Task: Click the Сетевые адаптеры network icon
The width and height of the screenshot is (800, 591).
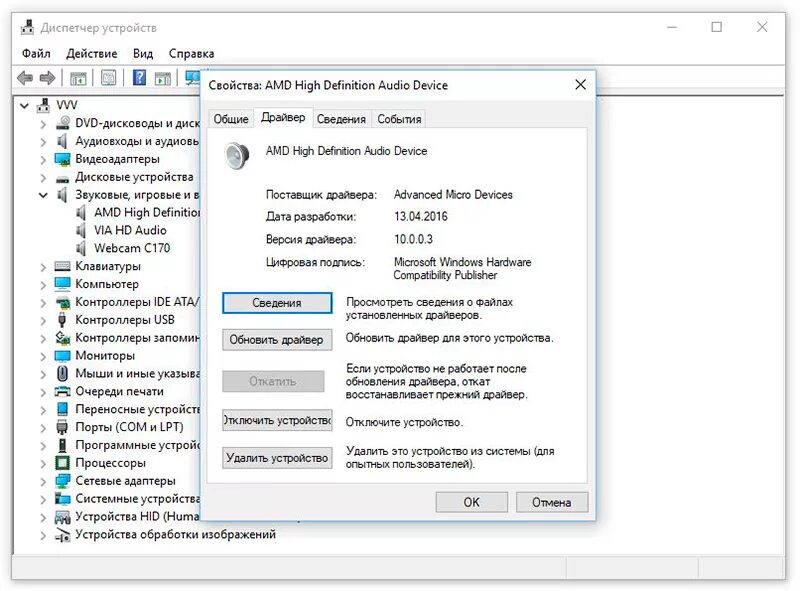Action: (x=62, y=481)
